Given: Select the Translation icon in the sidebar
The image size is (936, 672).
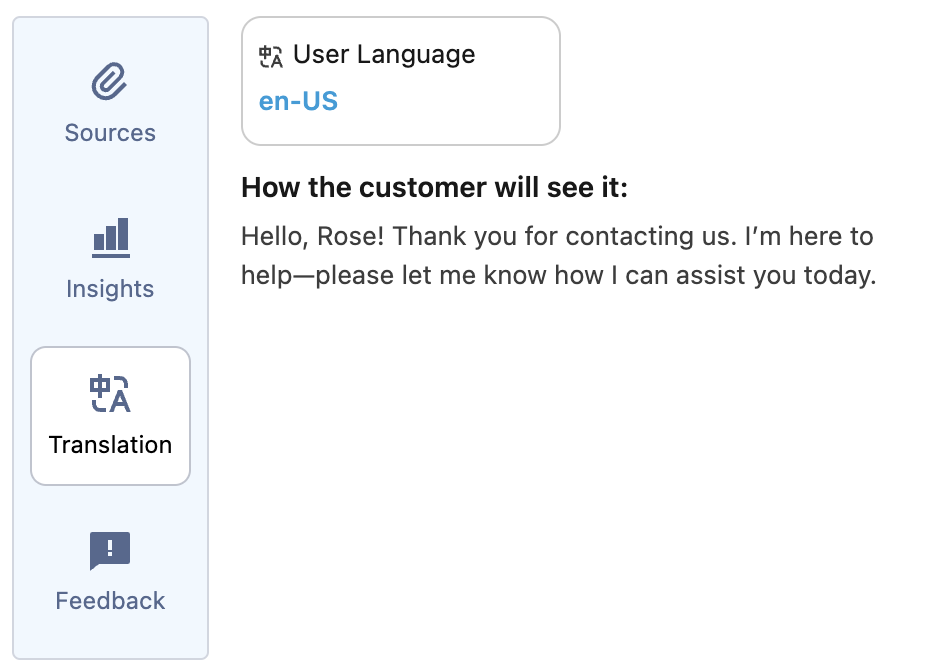Looking at the screenshot, I should (x=110, y=394).
